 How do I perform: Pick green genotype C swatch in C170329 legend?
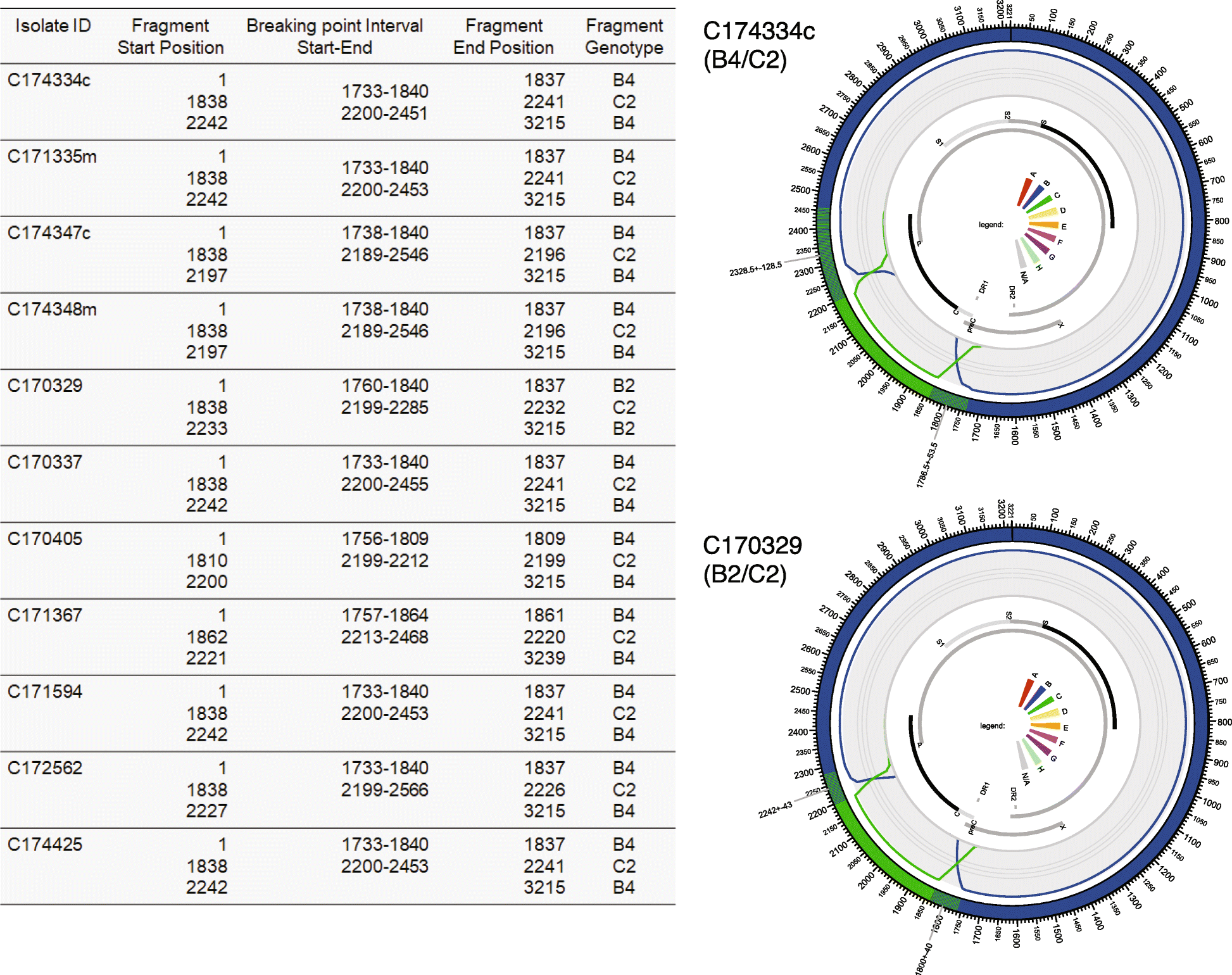tap(1041, 705)
